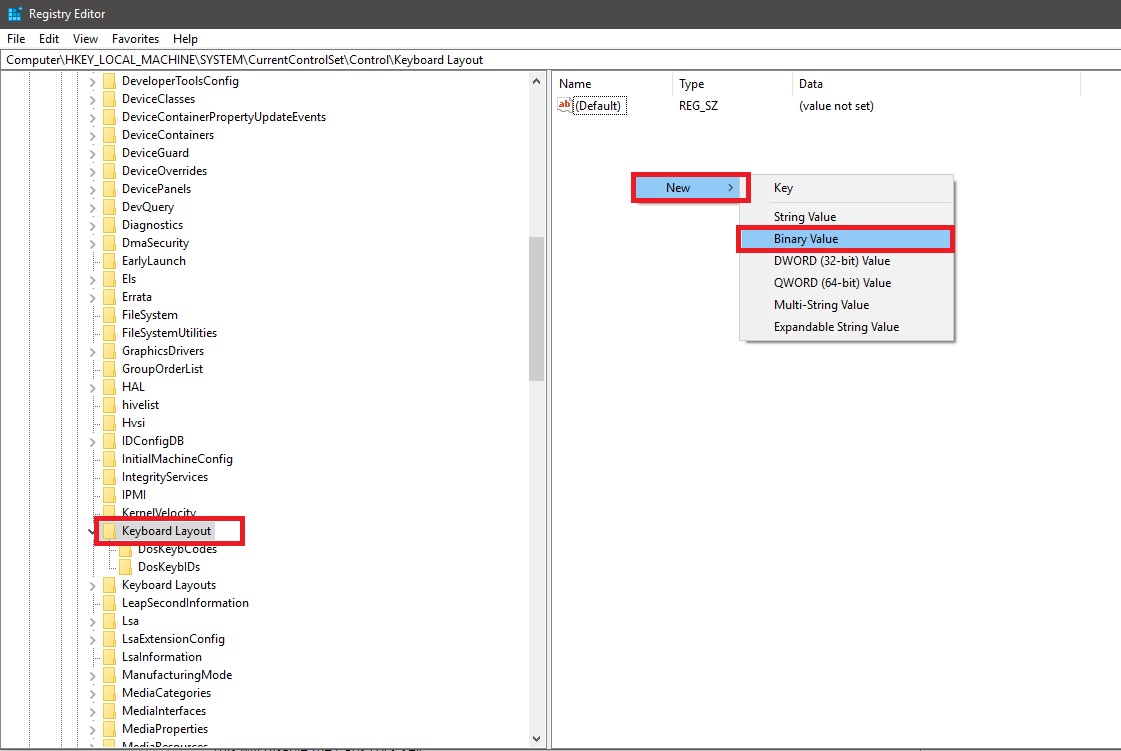Click the scrollbar down arrow
Viewport: 1121px width, 751px height.
tap(536, 738)
